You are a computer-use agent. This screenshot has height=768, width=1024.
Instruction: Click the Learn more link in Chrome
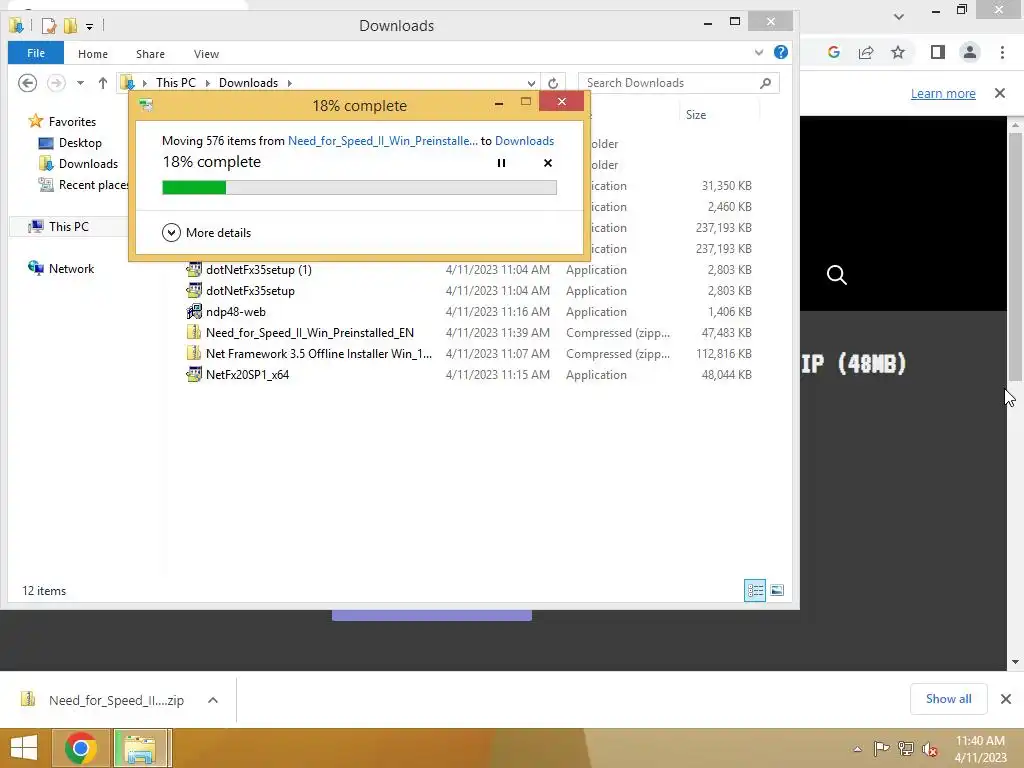(x=943, y=93)
